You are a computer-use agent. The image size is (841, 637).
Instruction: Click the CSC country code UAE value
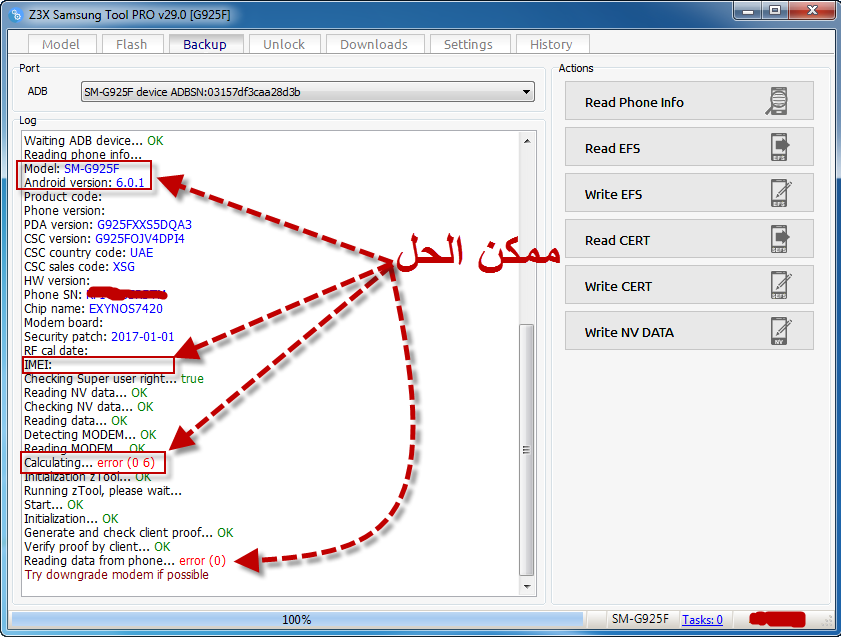142,253
